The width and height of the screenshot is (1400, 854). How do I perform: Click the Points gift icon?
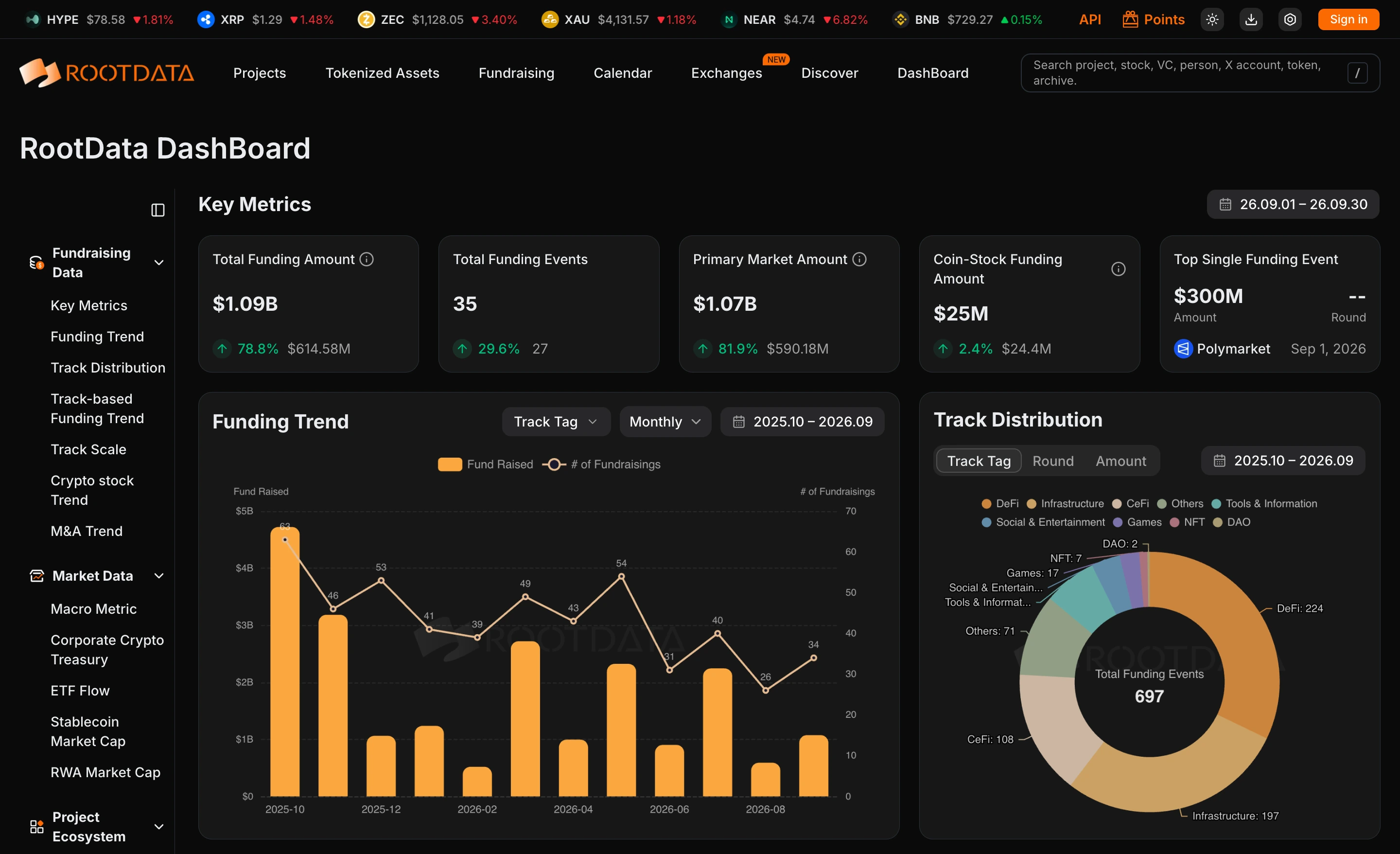click(x=1130, y=19)
